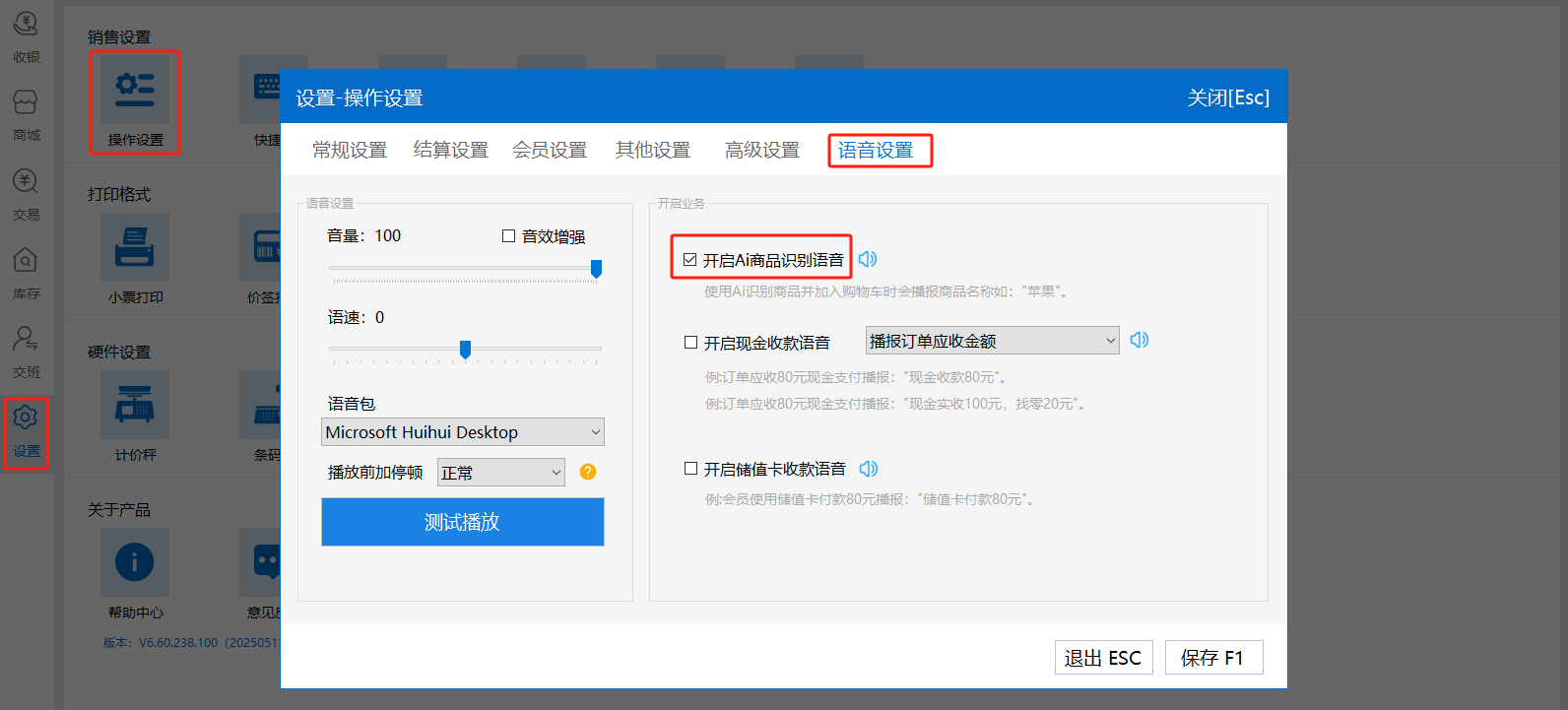Click the 关于产品 section heading
1568x710 pixels.
(x=119, y=509)
